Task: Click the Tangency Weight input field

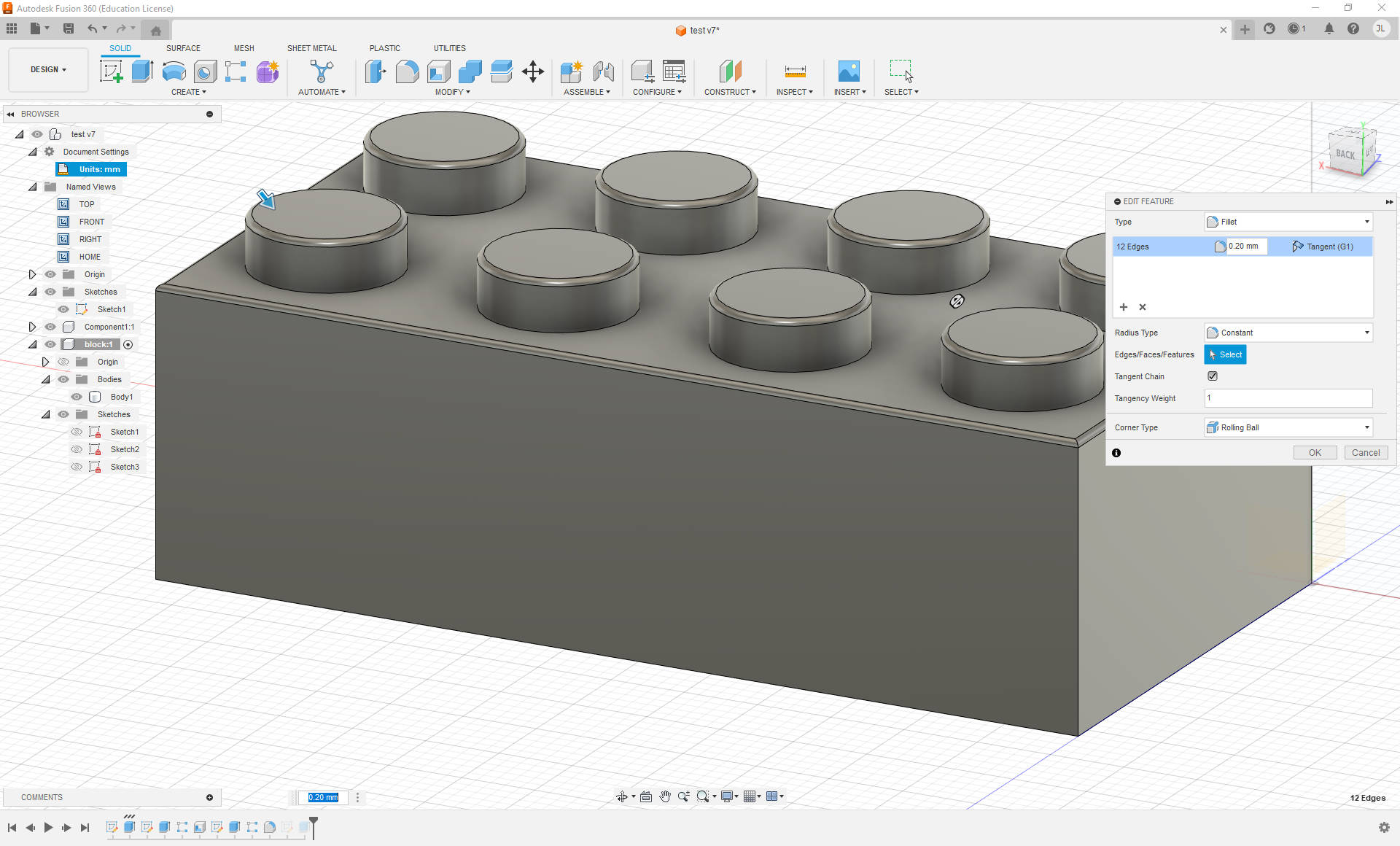Action: pos(1288,398)
